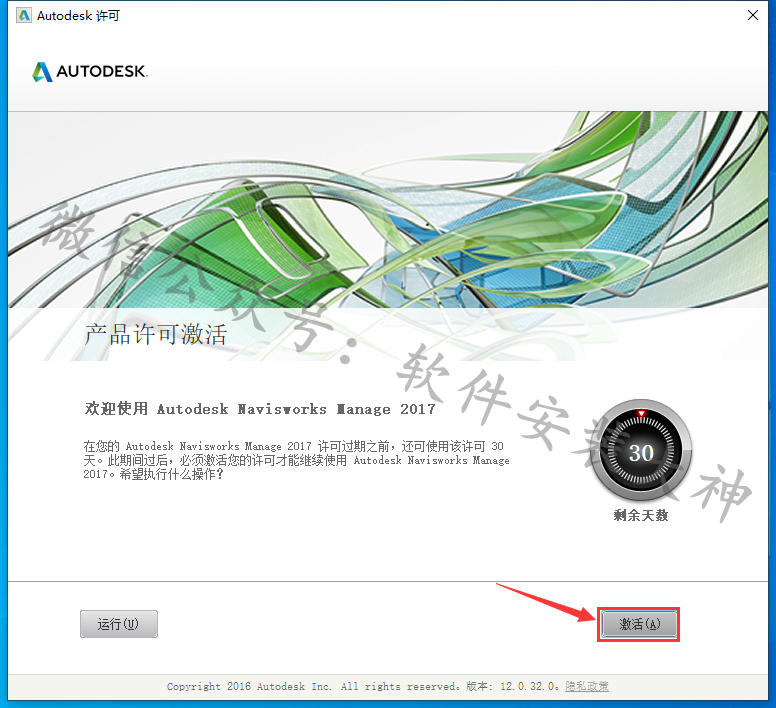Close the Autodesk 许可 dialog
Screen dimensions: 776x708
[753, 15]
